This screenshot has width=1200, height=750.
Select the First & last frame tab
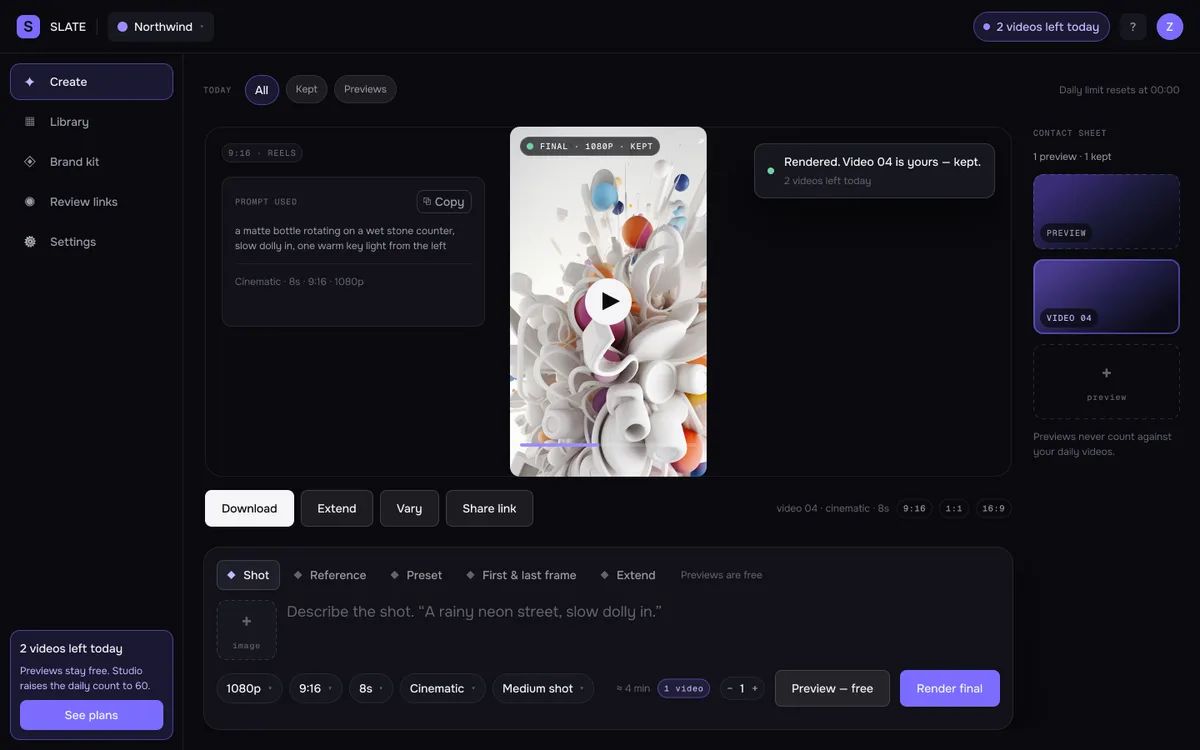click(520, 575)
